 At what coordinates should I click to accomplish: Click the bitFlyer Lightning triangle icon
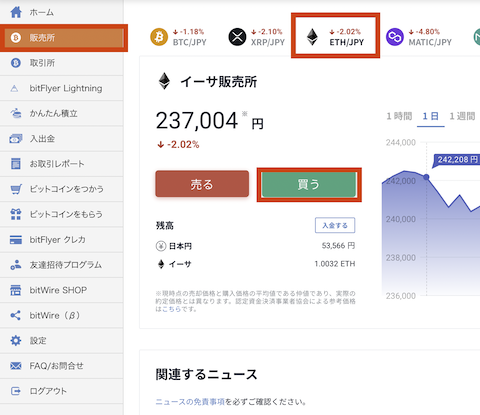point(14,89)
